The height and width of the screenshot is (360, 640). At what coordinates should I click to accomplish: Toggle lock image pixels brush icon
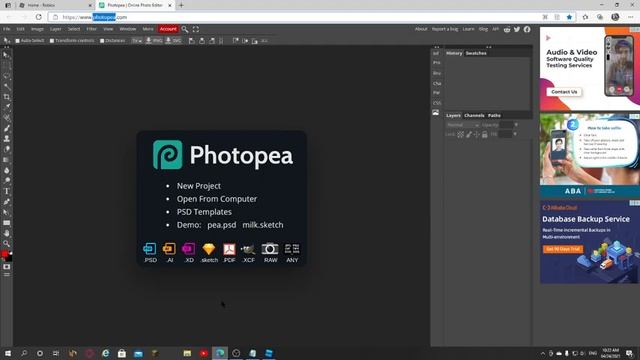tap(469, 134)
